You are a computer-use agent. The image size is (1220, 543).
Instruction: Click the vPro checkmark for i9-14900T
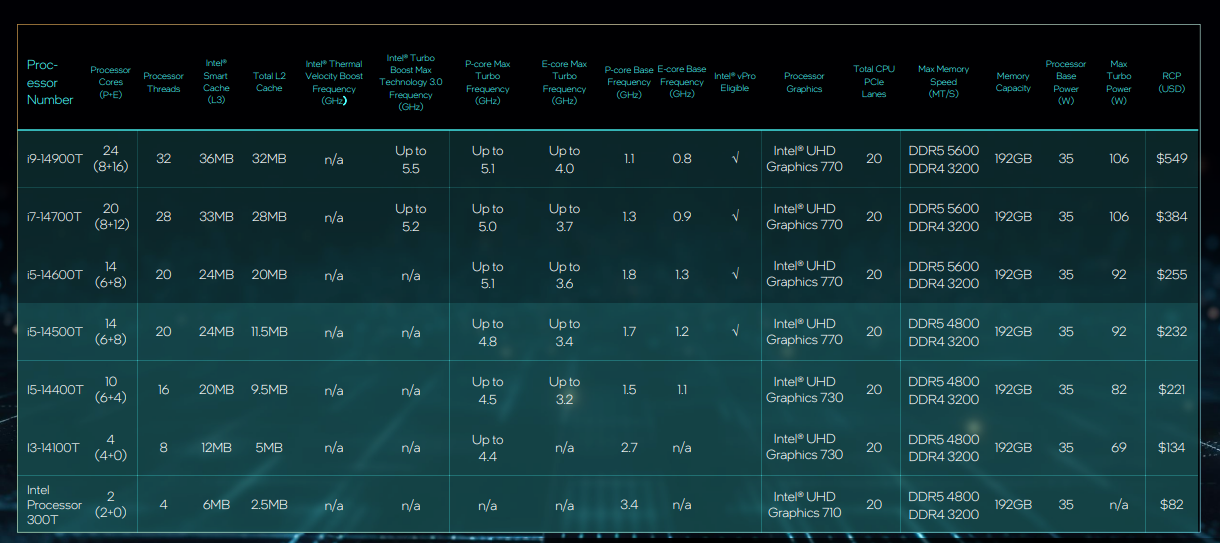tap(735, 159)
